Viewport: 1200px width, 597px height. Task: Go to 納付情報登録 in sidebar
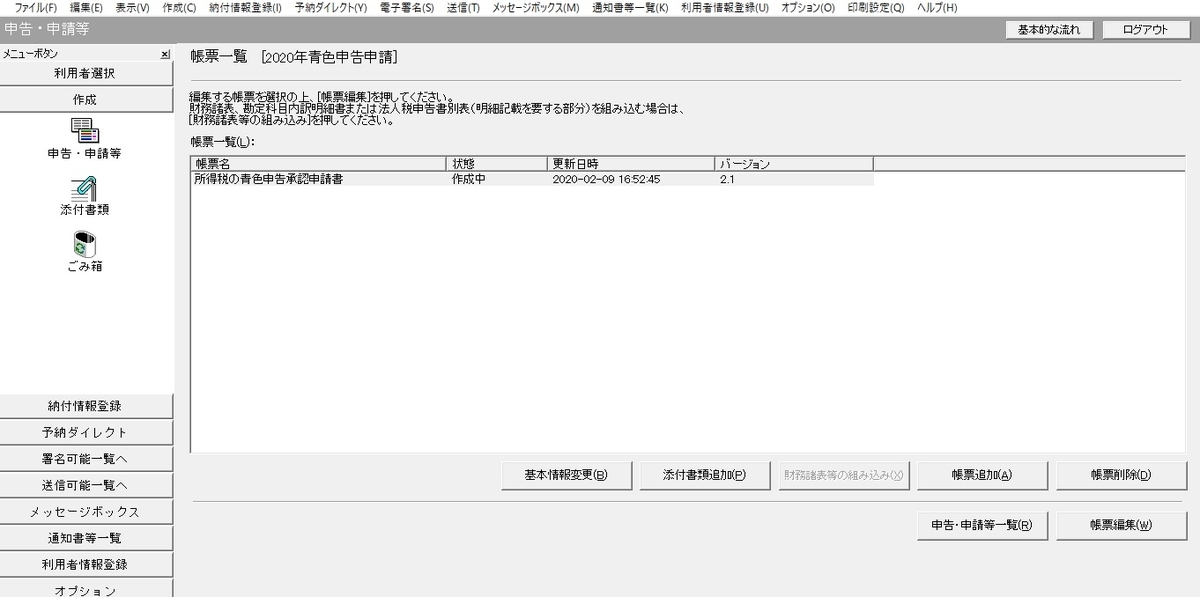(x=85, y=406)
